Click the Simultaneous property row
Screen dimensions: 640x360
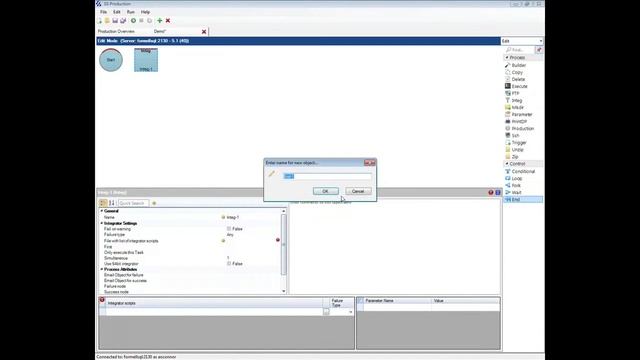tap(190, 258)
